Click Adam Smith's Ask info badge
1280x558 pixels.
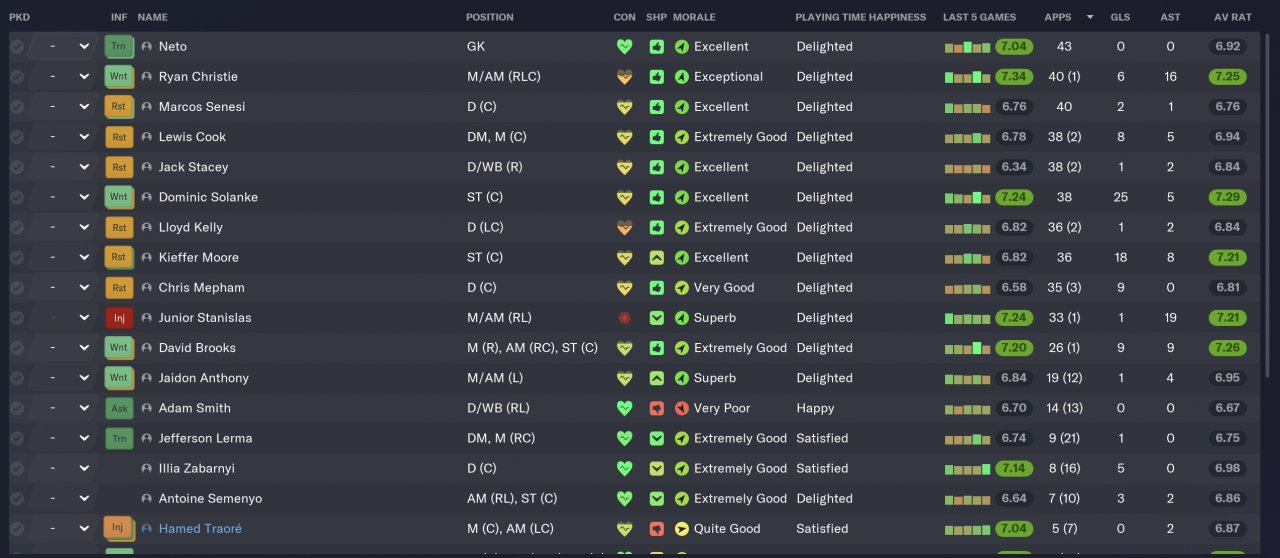pyautogui.click(x=118, y=408)
